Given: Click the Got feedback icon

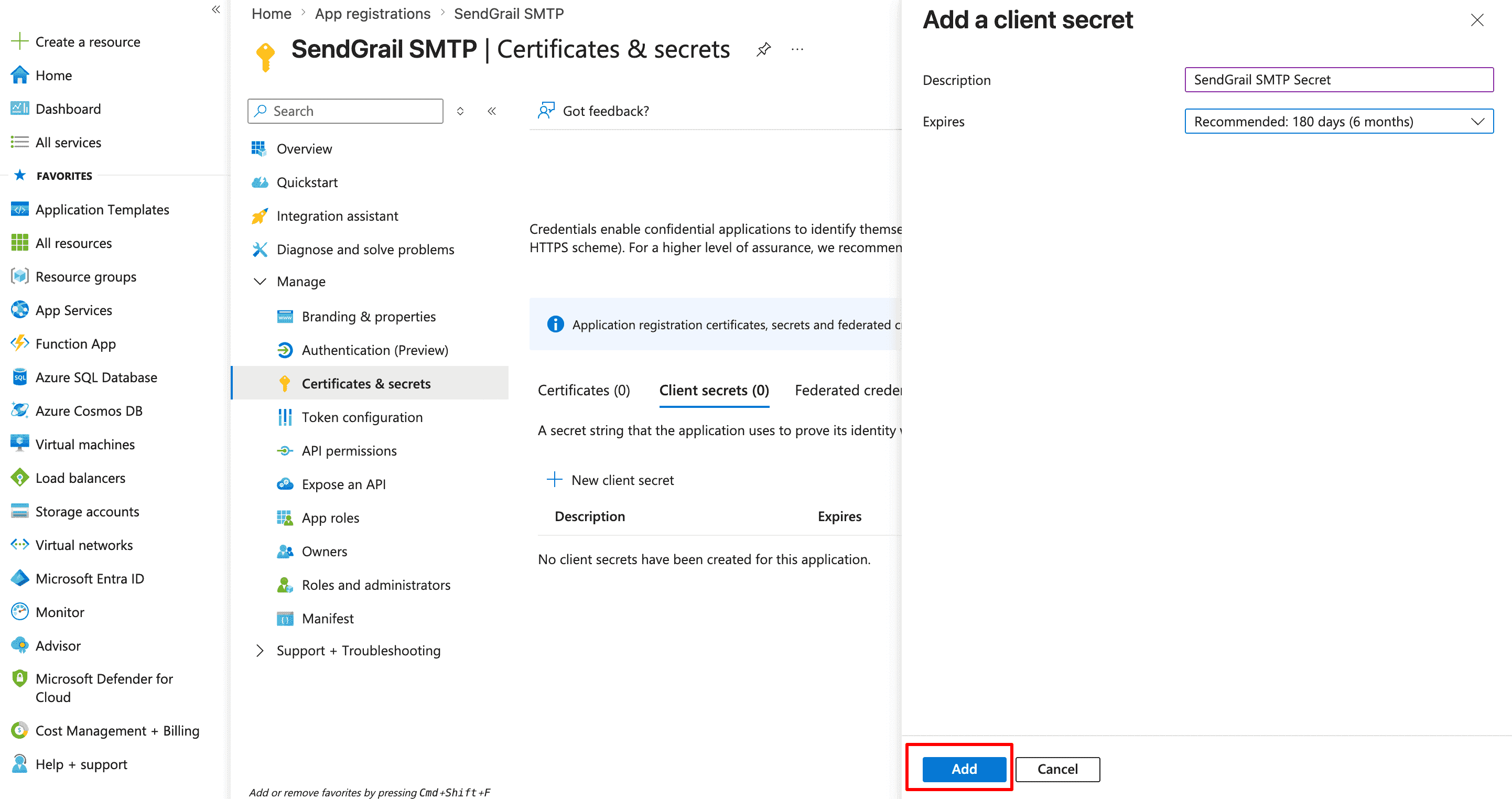Looking at the screenshot, I should 546,111.
